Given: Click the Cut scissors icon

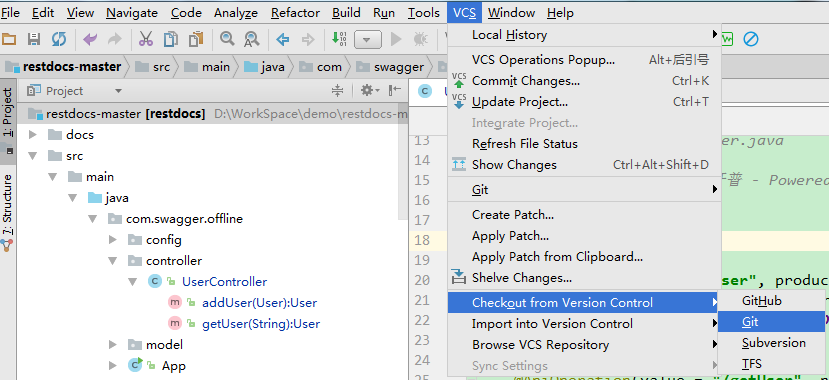Looking at the screenshot, I should tap(145, 39).
